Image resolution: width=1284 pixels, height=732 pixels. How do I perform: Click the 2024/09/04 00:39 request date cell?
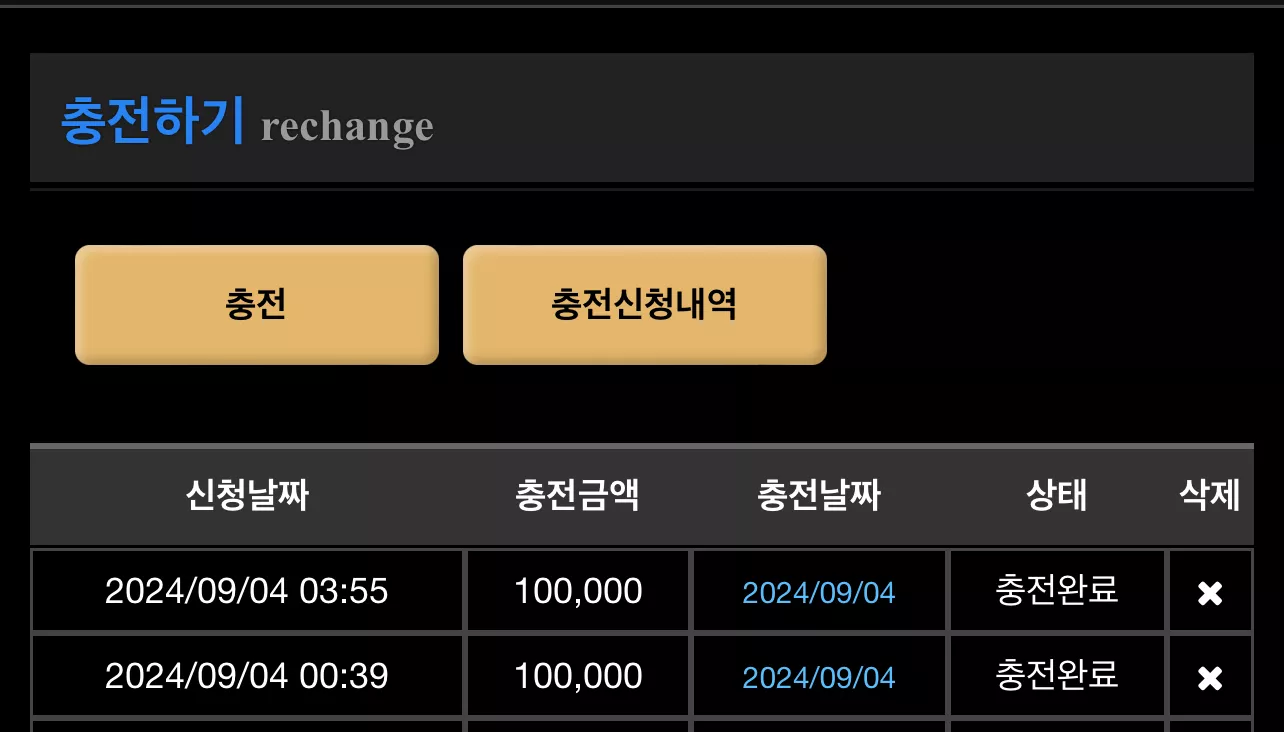tap(247, 676)
